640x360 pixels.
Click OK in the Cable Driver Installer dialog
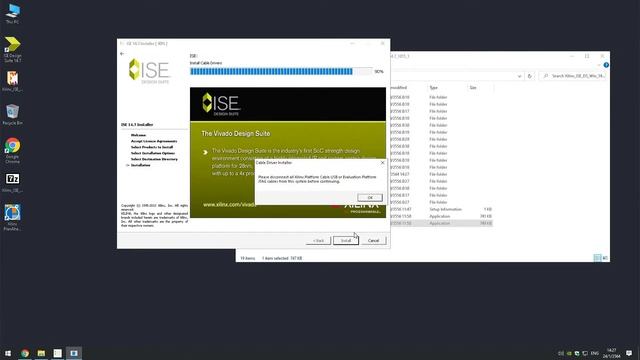coord(370,198)
